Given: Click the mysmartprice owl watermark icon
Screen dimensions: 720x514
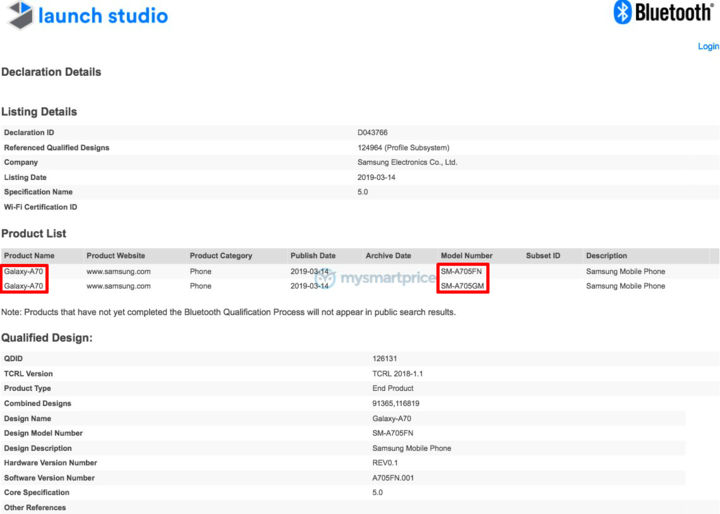Looking at the screenshot, I should (326, 278).
